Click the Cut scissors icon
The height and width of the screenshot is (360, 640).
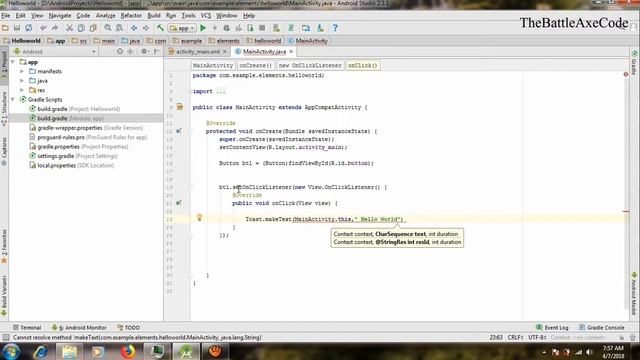(x=69, y=28)
